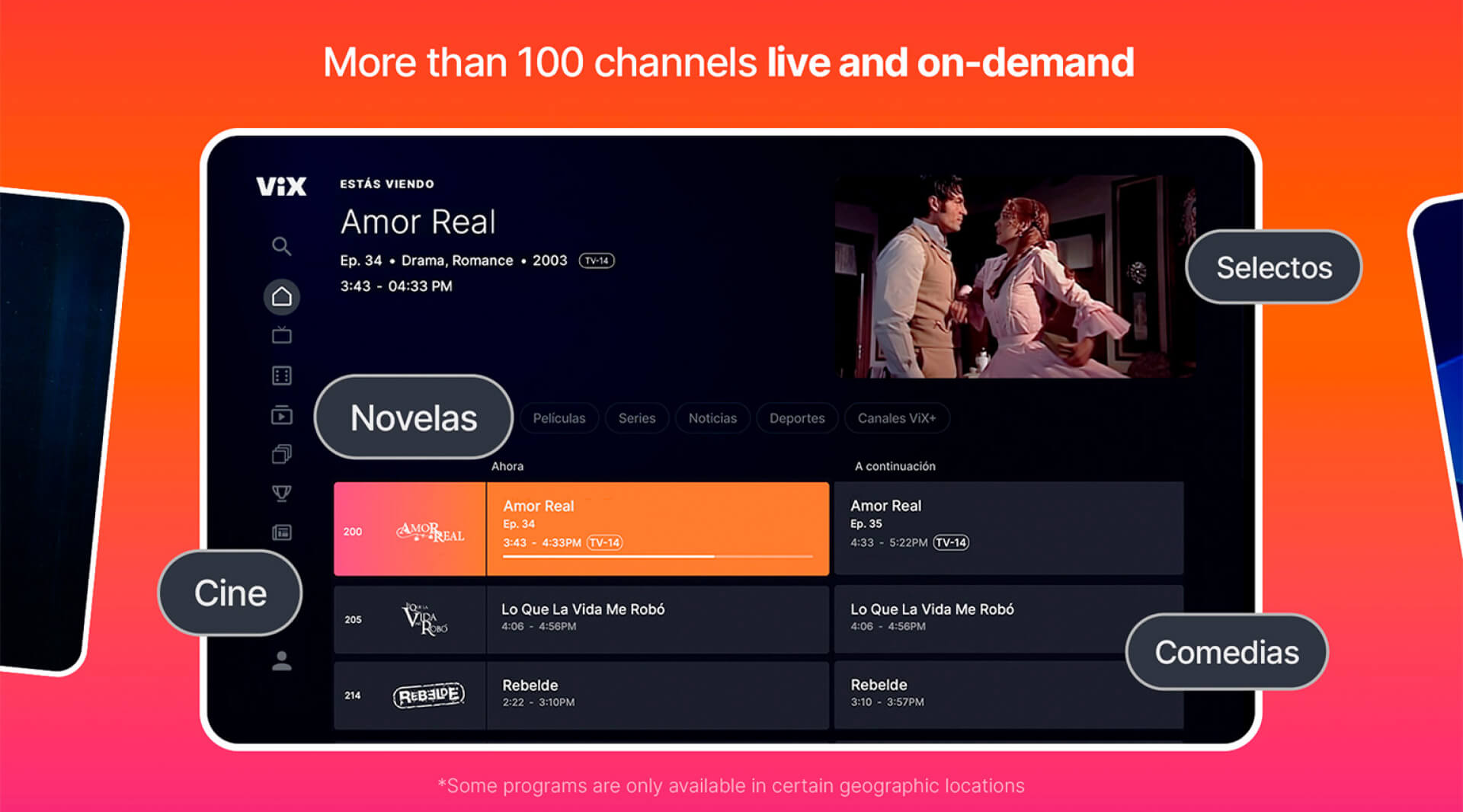Click the ViX logo
Screen dimensions: 1463x812
tap(281, 187)
